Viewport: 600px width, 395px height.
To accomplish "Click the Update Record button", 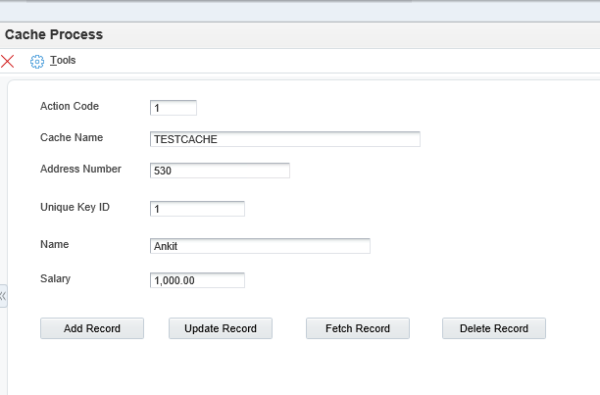I will click(x=220, y=328).
